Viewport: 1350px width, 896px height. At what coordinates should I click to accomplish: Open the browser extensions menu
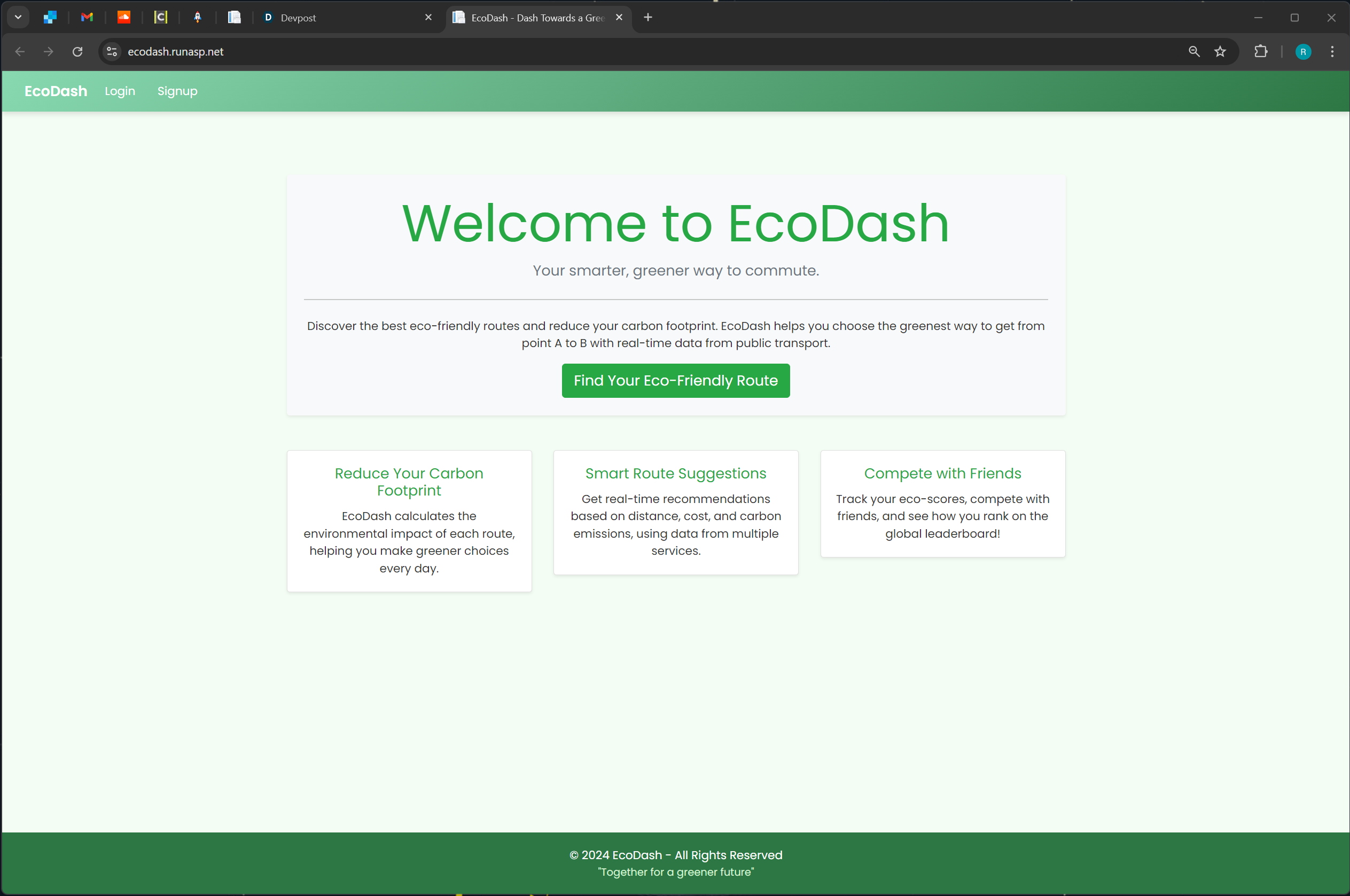[1260, 51]
